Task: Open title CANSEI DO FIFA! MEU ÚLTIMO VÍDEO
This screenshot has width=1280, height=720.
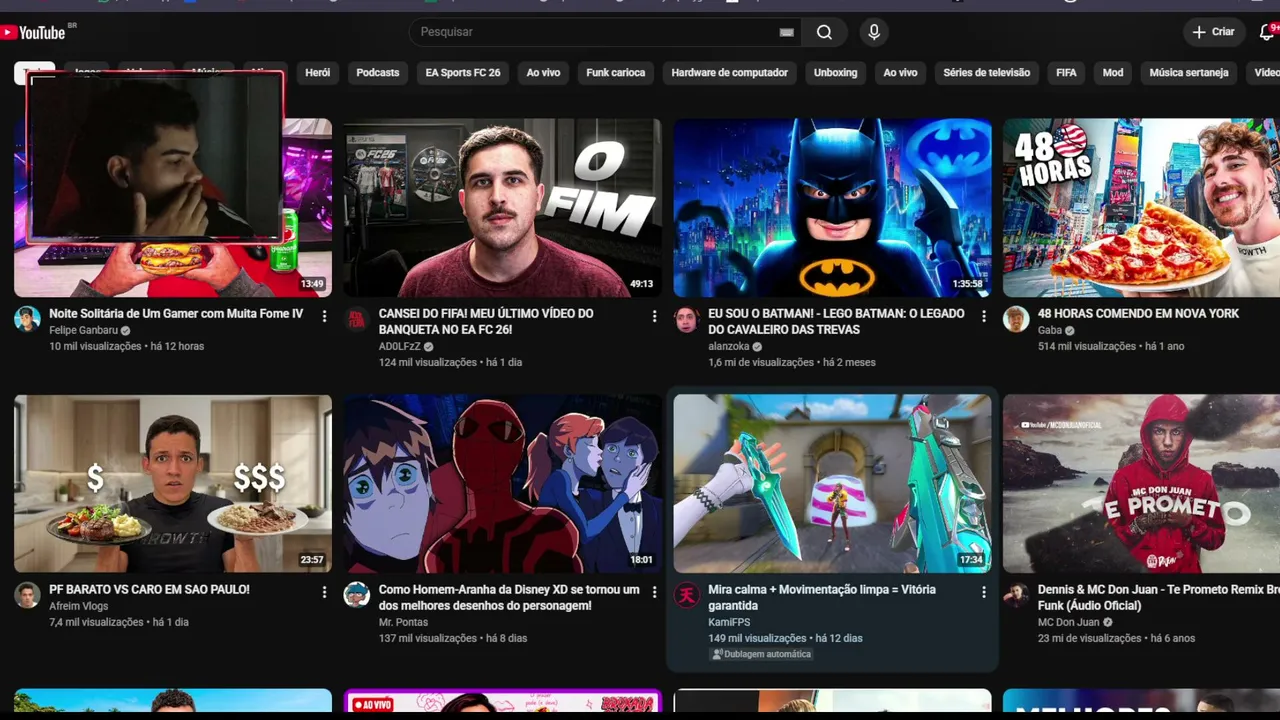Action: pos(486,322)
